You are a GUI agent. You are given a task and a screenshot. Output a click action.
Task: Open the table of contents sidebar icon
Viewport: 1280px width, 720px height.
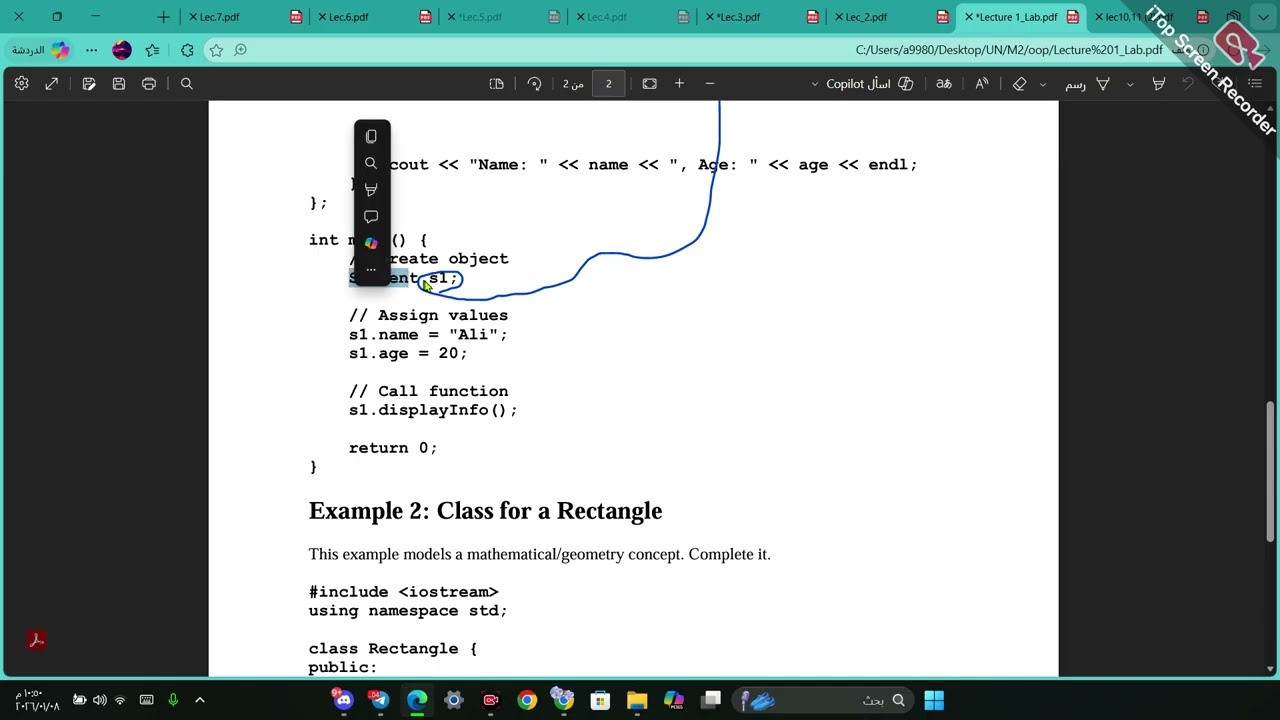pos(1255,84)
